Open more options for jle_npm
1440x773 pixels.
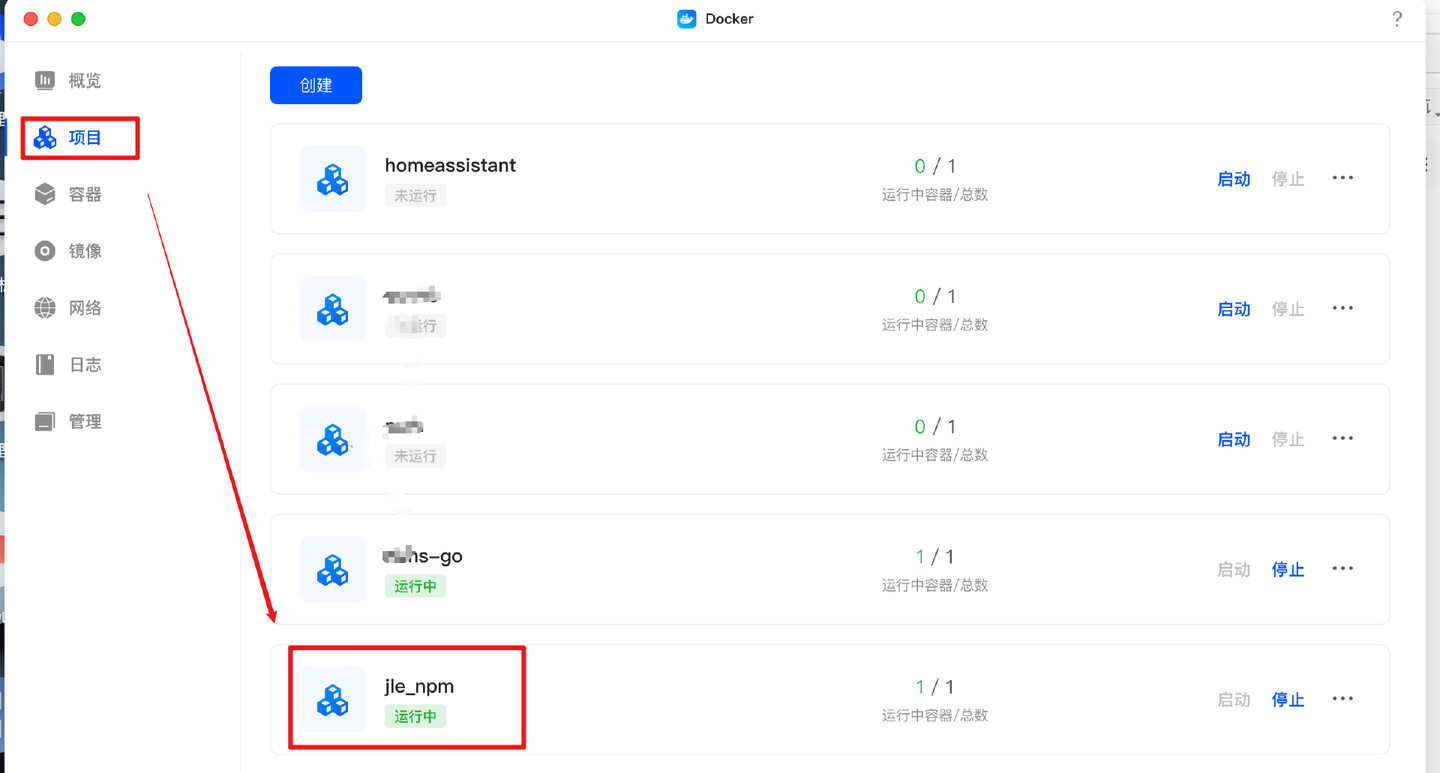(1342, 699)
